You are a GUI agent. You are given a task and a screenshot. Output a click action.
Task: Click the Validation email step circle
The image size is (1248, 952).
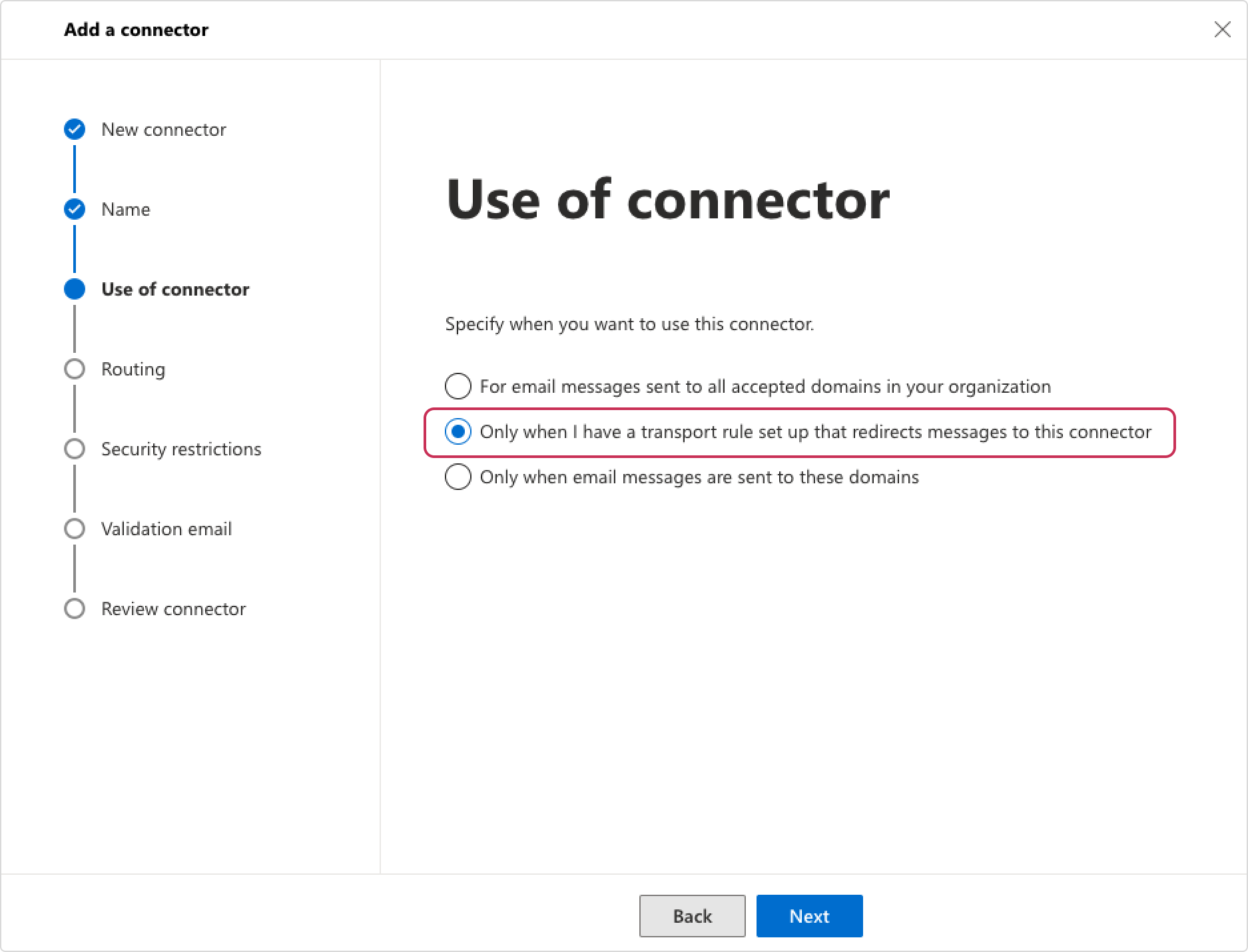[75, 529]
